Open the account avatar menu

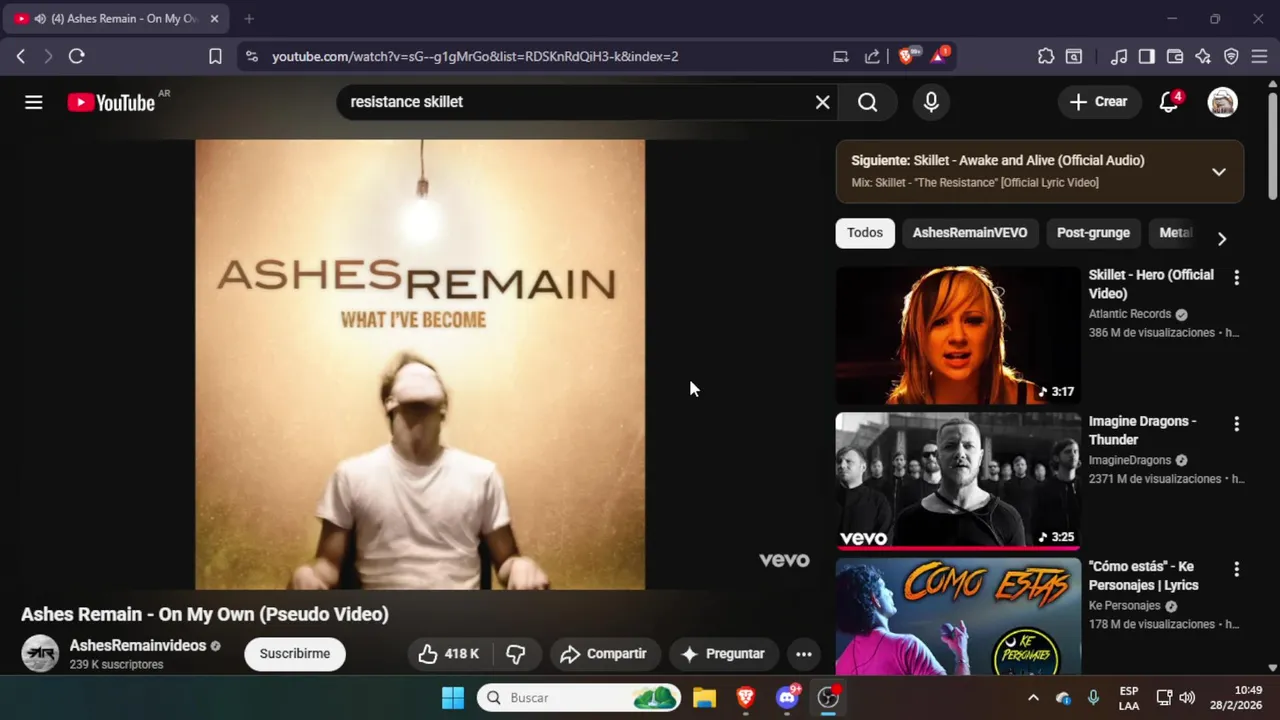pos(1222,102)
